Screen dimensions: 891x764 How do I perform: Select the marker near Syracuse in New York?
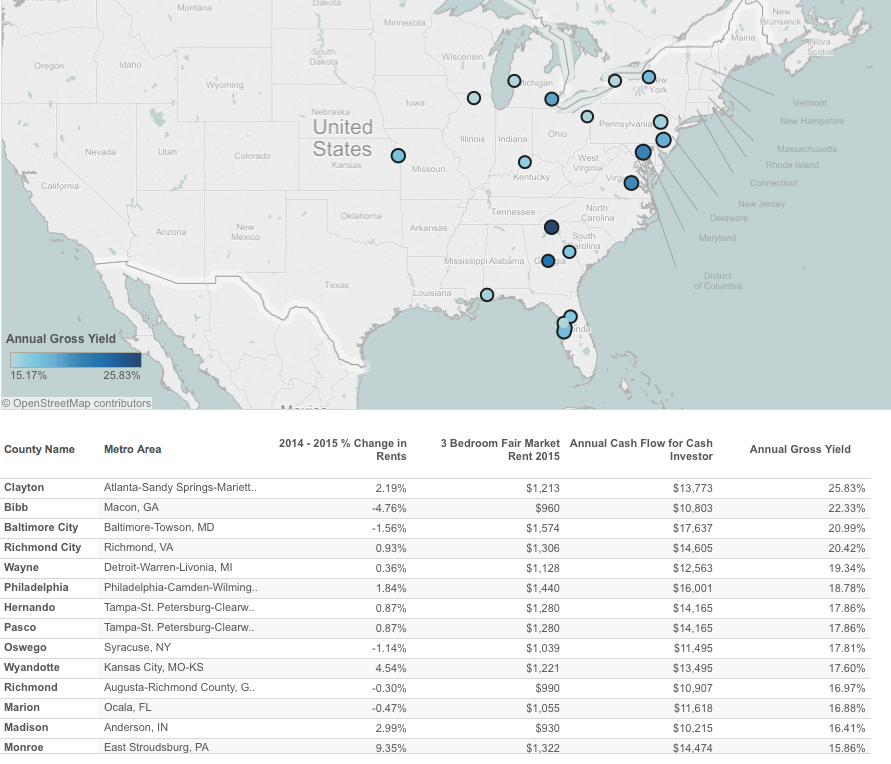click(648, 76)
